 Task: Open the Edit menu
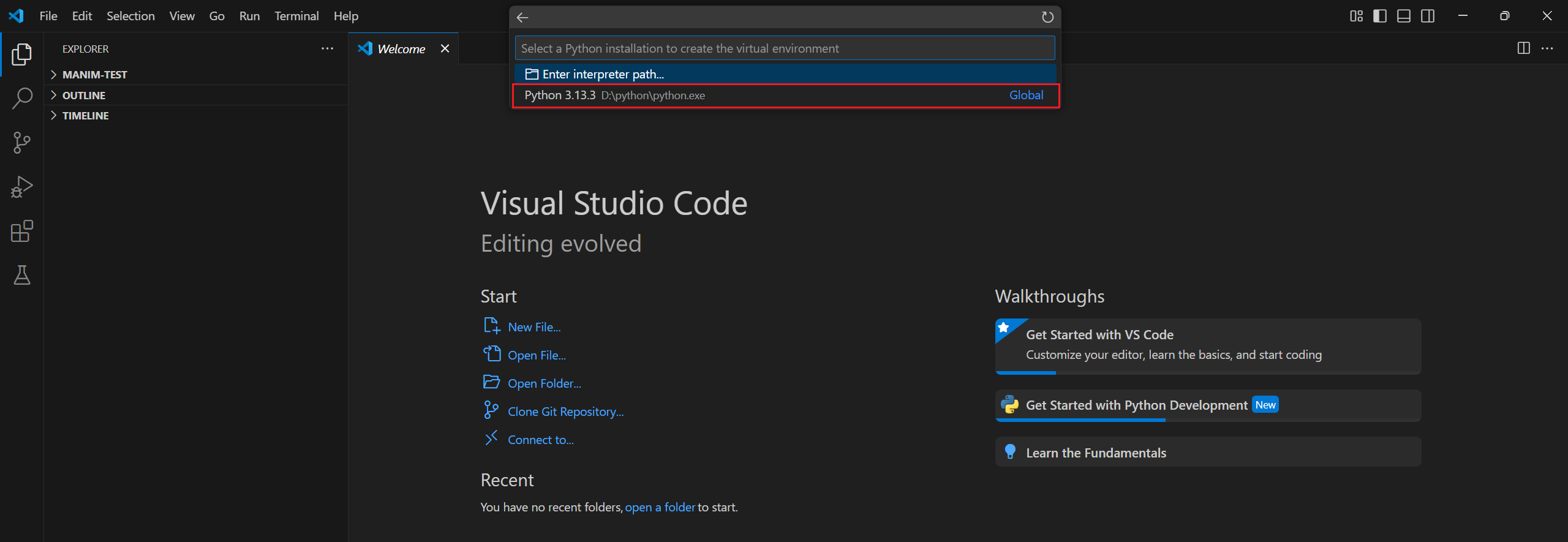coord(82,16)
